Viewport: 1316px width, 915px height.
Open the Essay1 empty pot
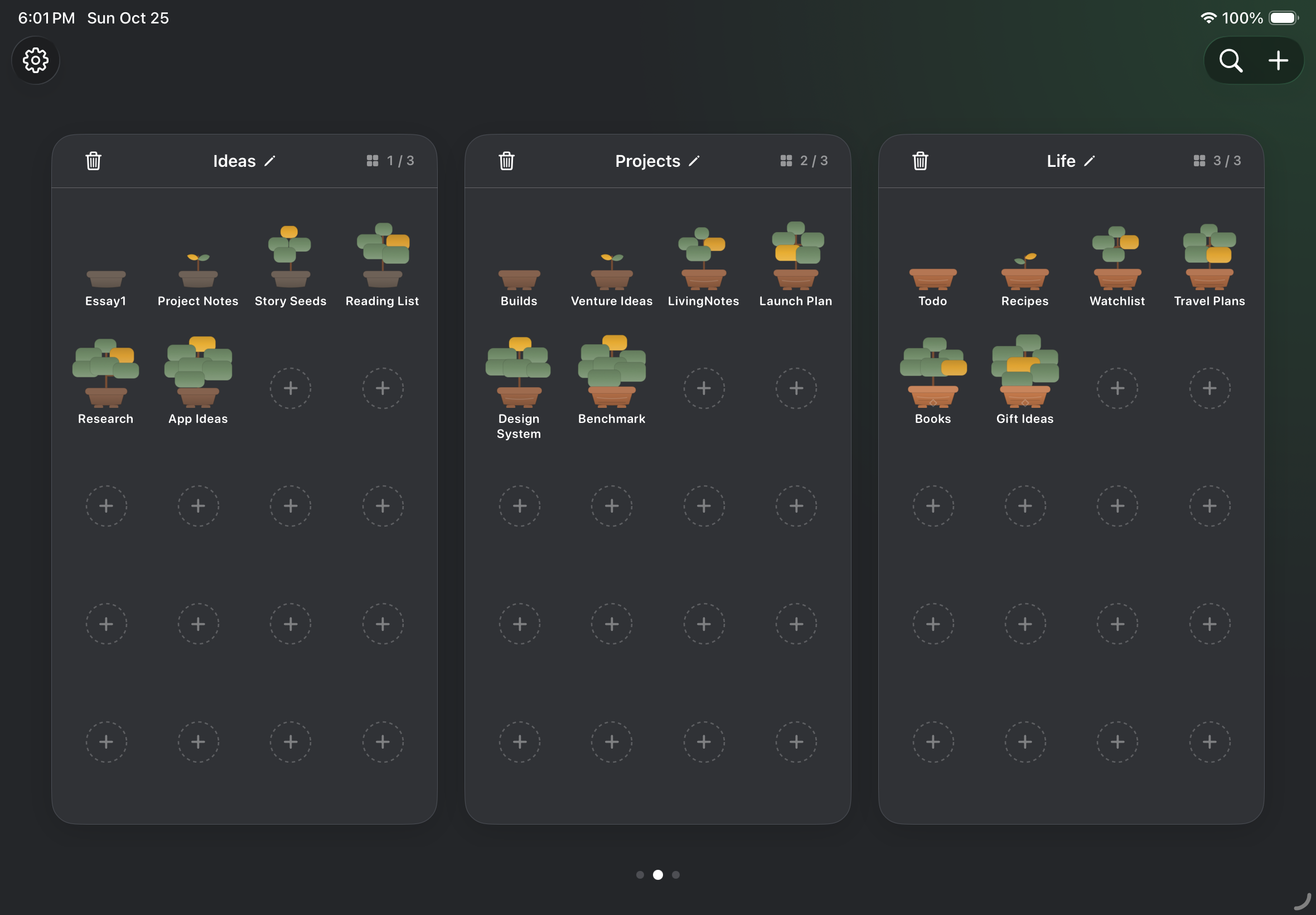(106, 279)
